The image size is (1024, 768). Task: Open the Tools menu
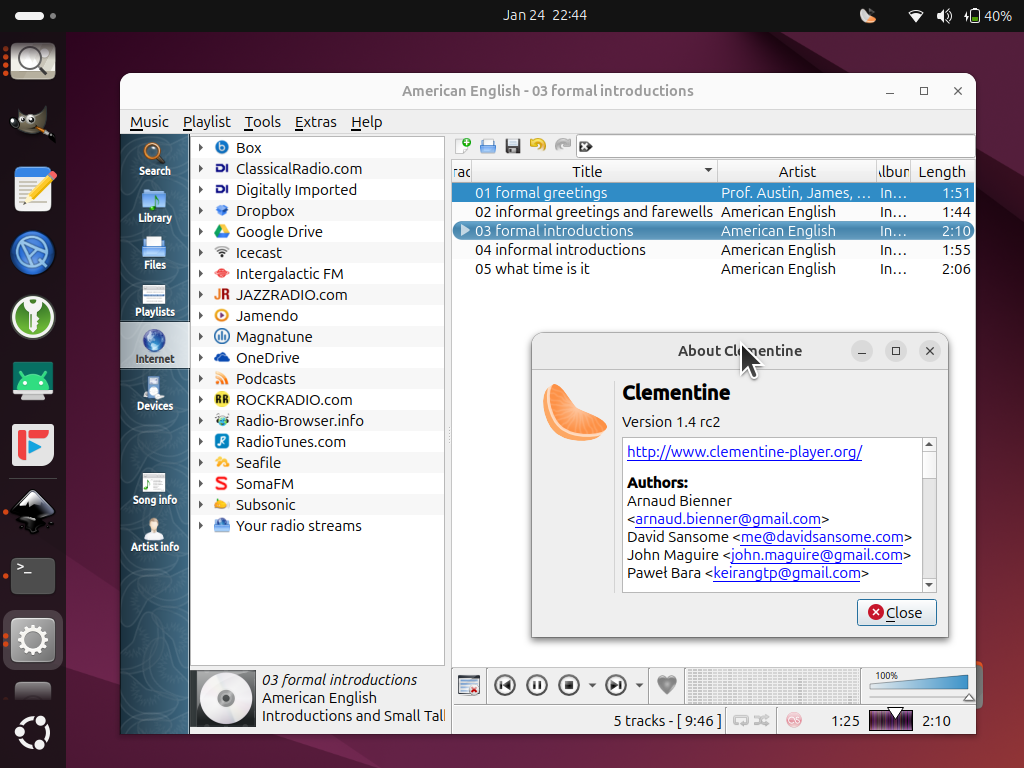(263, 122)
